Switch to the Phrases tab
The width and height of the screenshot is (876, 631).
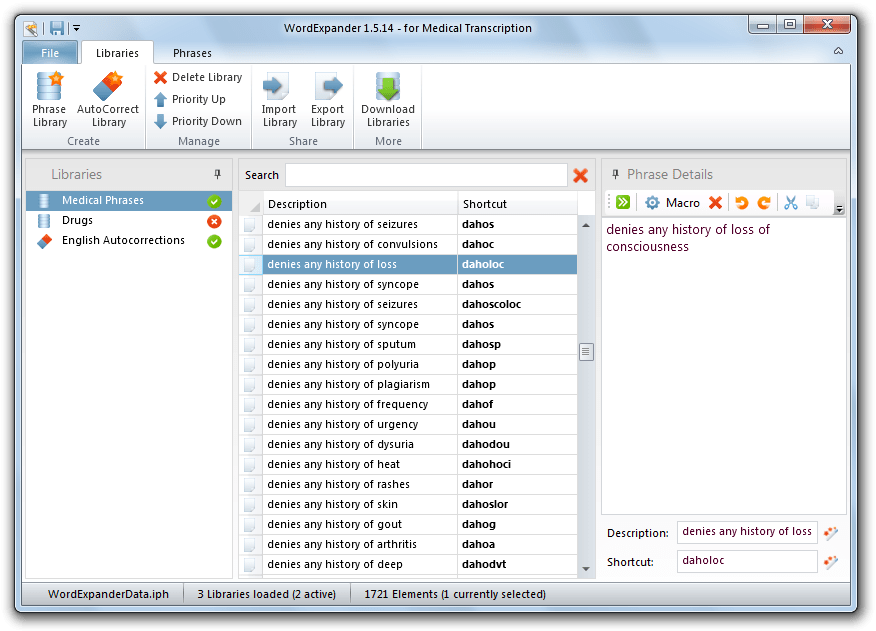(192, 53)
